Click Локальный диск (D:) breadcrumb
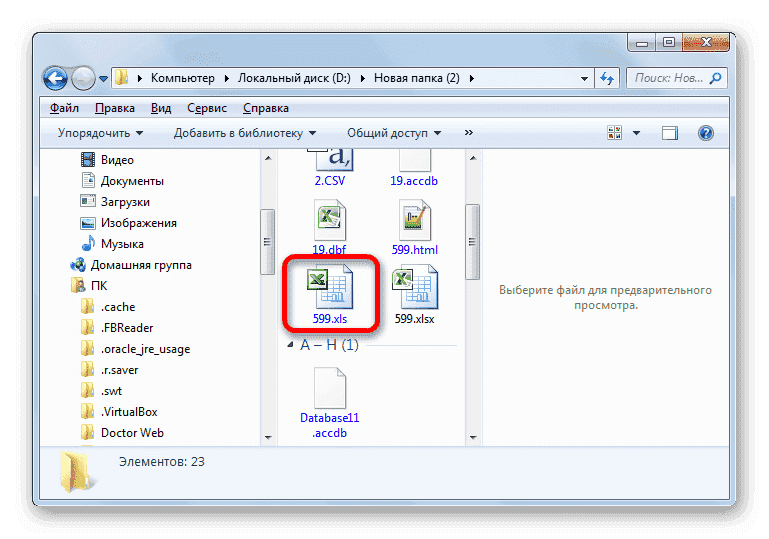The height and width of the screenshot is (539, 769). click(294, 78)
